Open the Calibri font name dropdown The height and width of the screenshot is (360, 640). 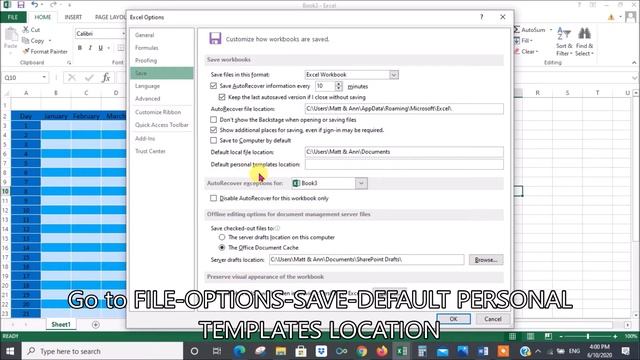[123, 33]
